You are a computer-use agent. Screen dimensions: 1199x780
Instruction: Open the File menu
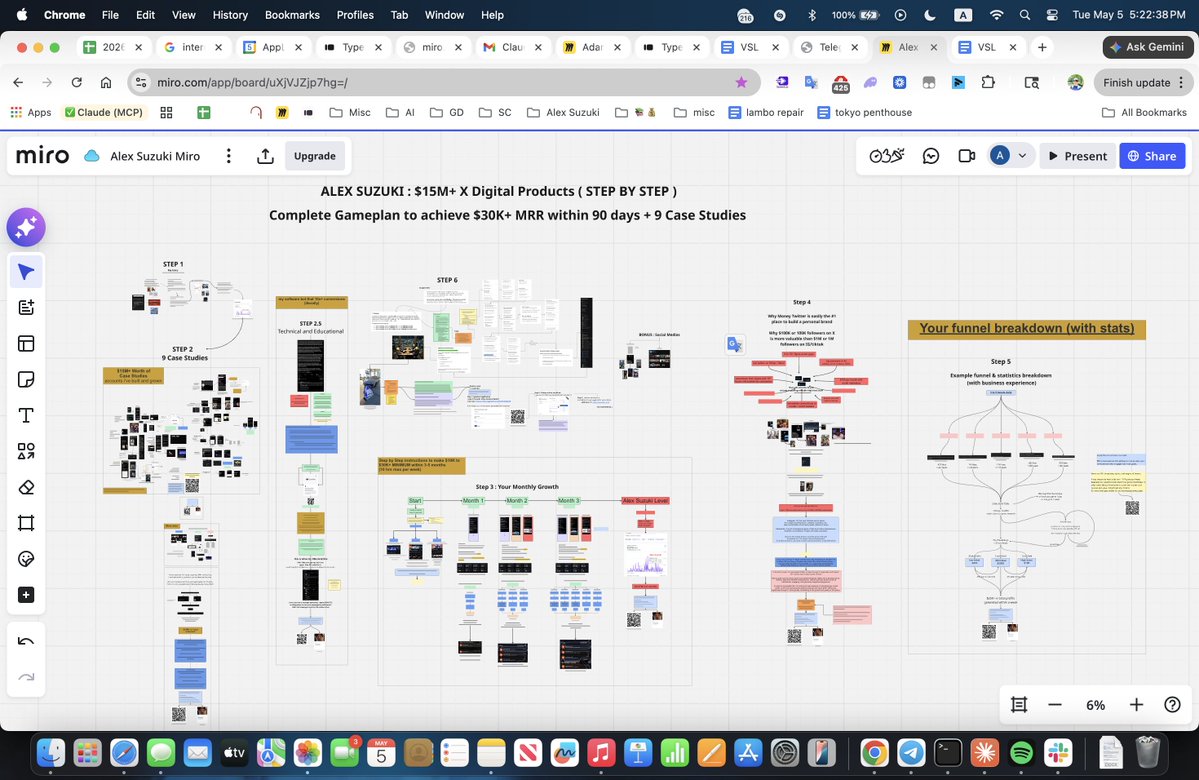pyautogui.click(x=110, y=15)
